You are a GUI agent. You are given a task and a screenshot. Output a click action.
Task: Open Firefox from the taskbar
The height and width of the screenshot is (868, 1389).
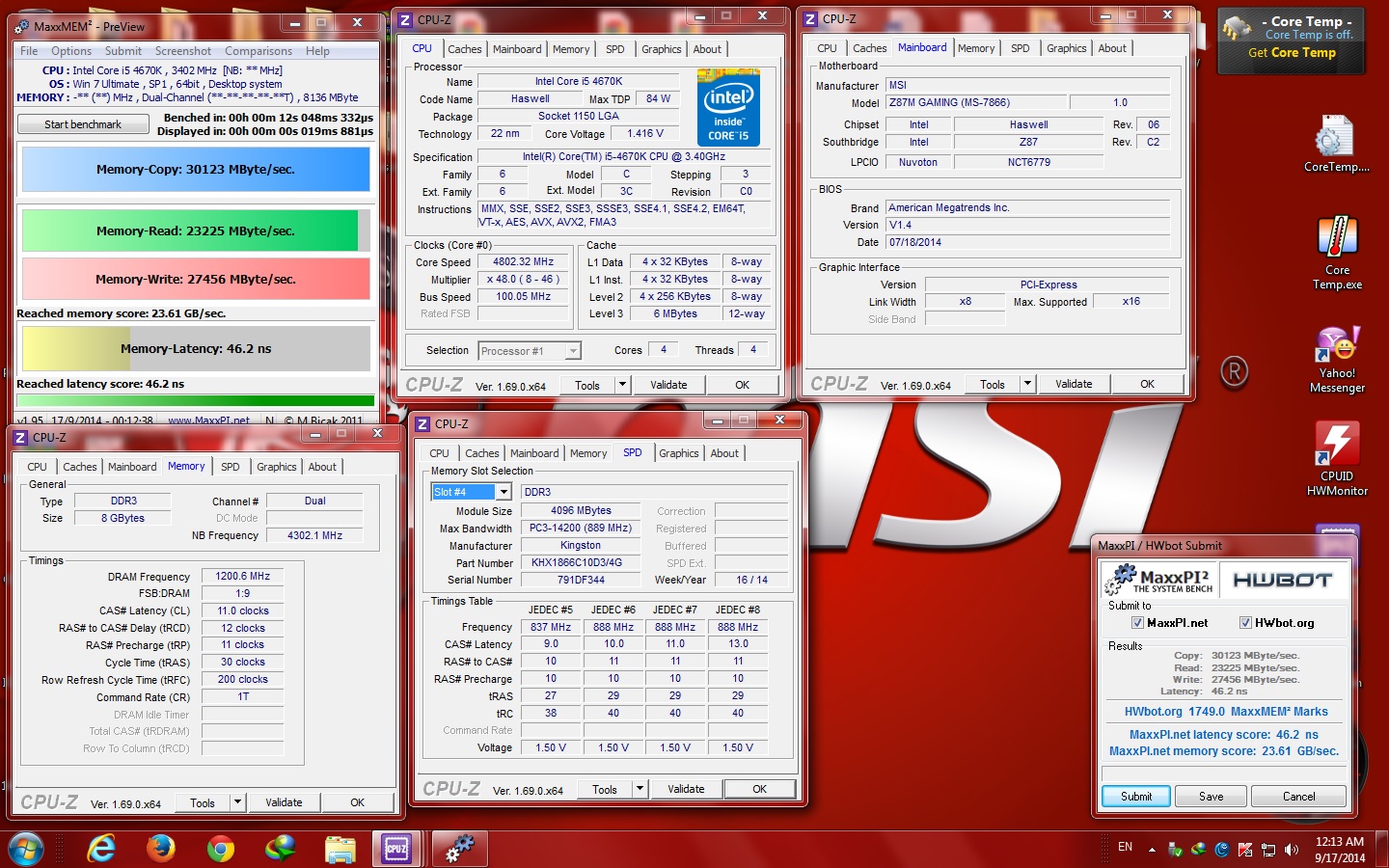point(161,849)
